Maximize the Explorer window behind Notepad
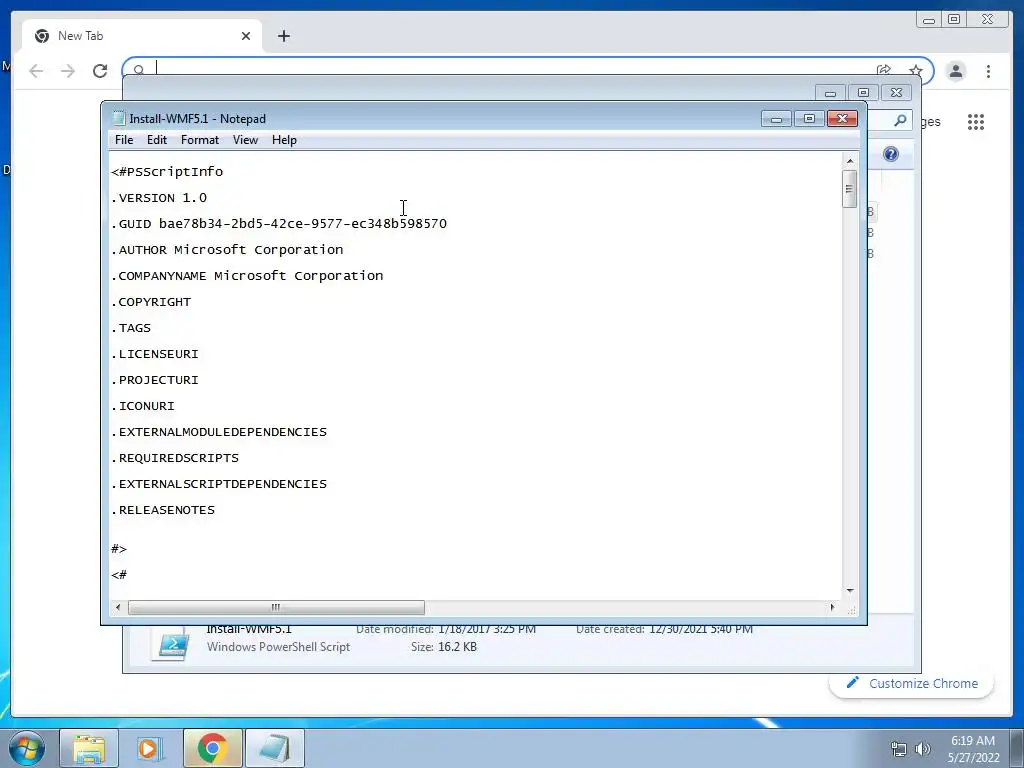1024x768 pixels. click(863, 93)
